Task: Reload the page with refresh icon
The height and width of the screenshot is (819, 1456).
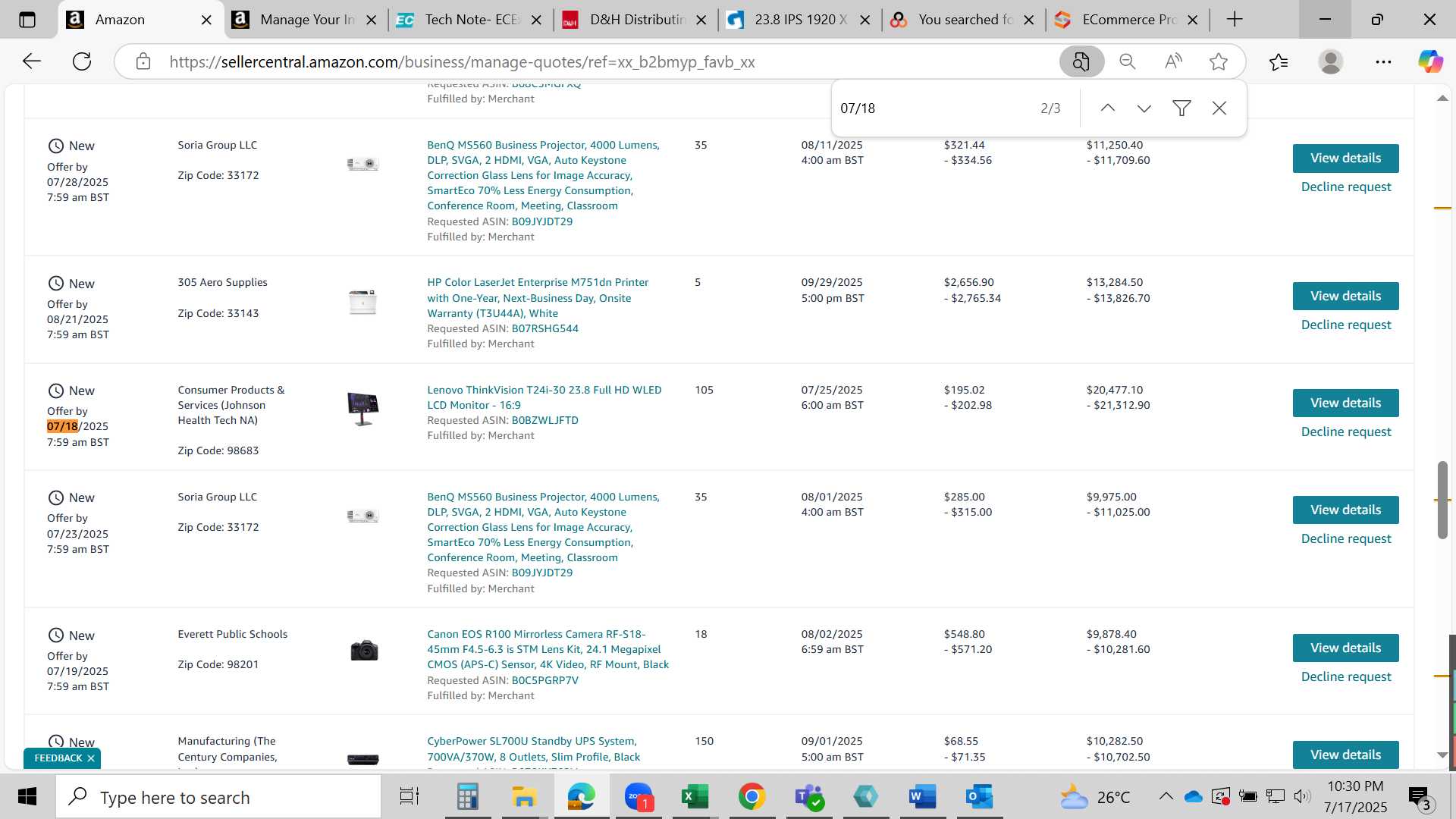Action: click(x=82, y=61)
